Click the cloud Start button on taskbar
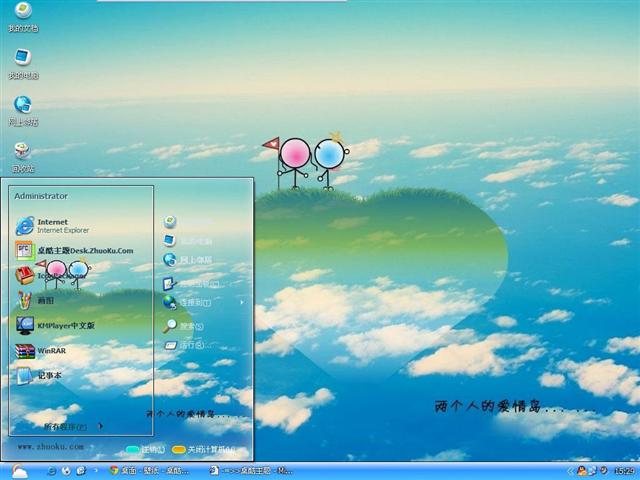The image size is (640, 480). 19,471
